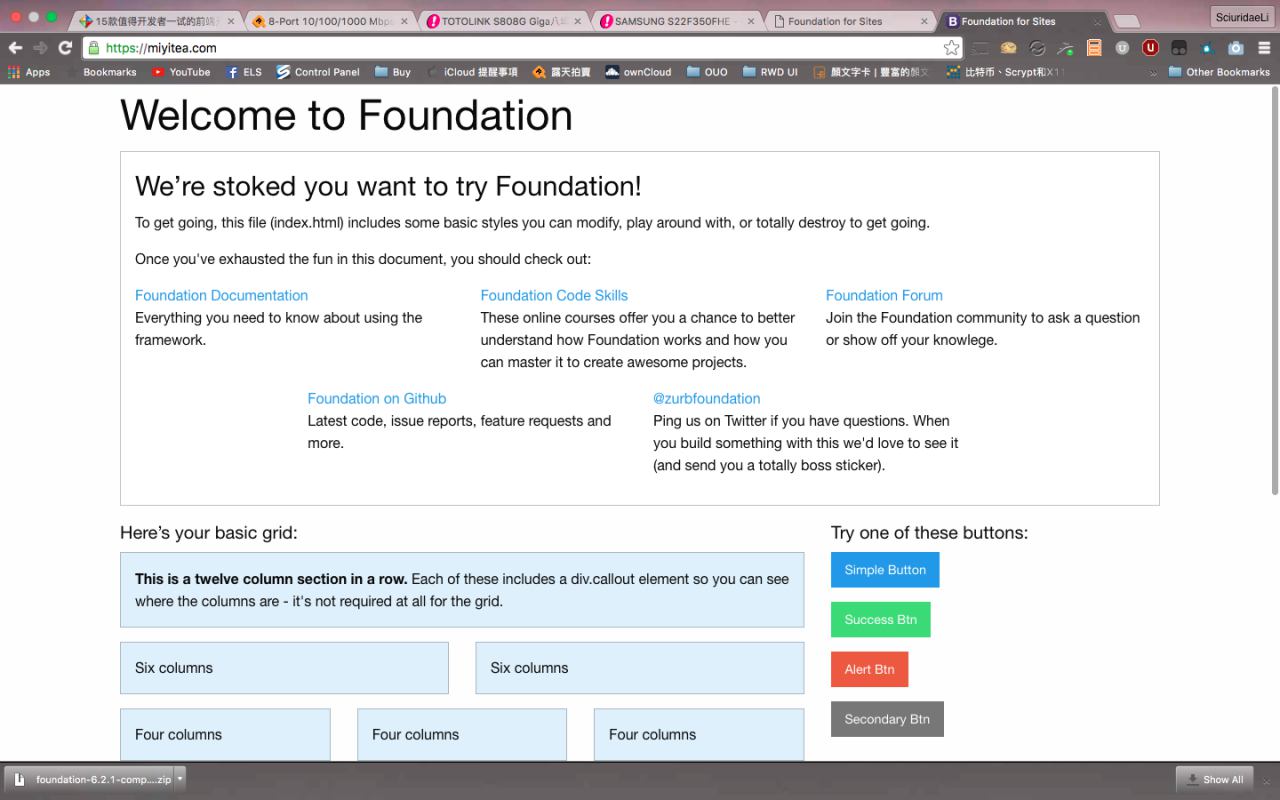Click the green padlock security icon

(93, 47)
